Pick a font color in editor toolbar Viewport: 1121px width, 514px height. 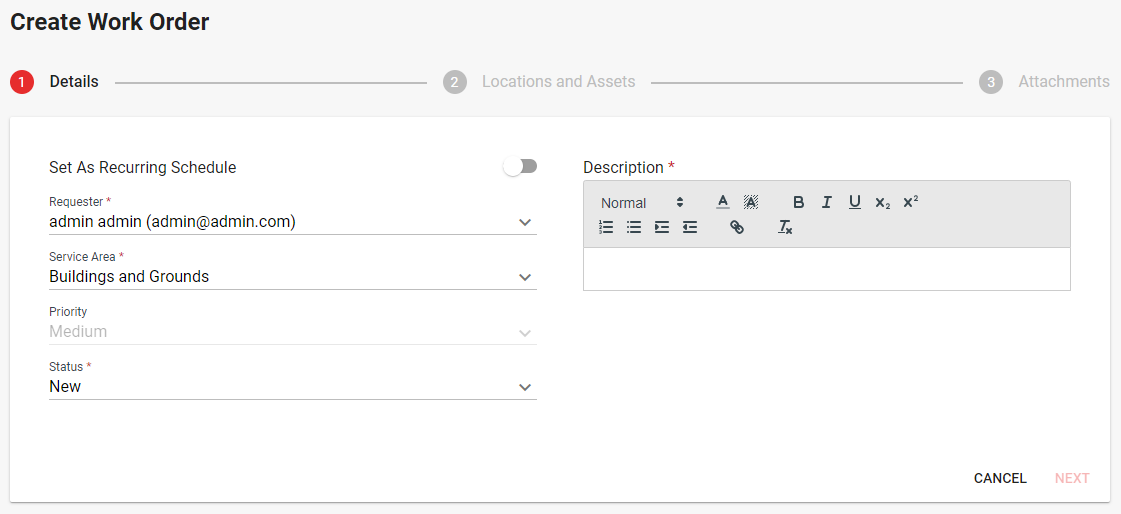point(723,202)
